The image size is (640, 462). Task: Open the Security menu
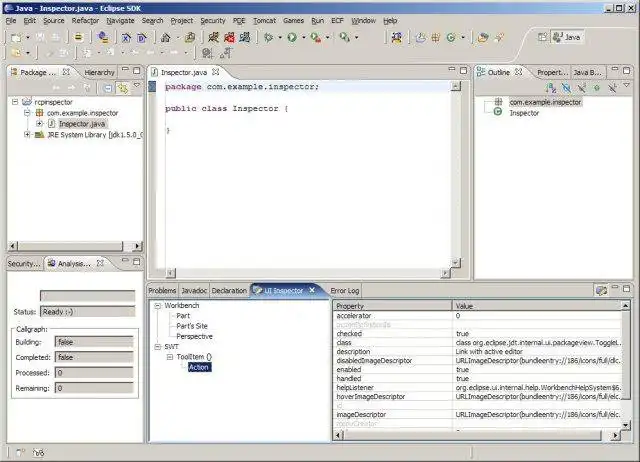(x=213, y=20)
